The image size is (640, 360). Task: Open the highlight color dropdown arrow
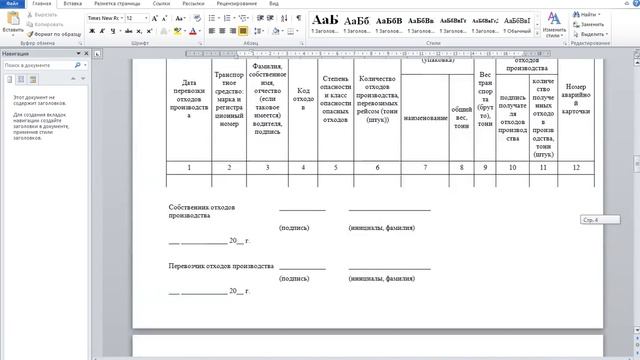[185, 31]
